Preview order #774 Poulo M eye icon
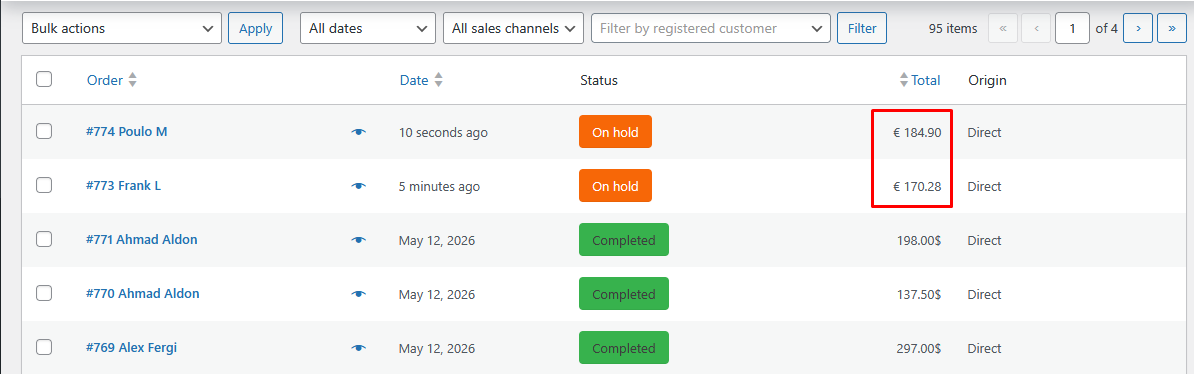1194x374 pixels. coord(359,133)
